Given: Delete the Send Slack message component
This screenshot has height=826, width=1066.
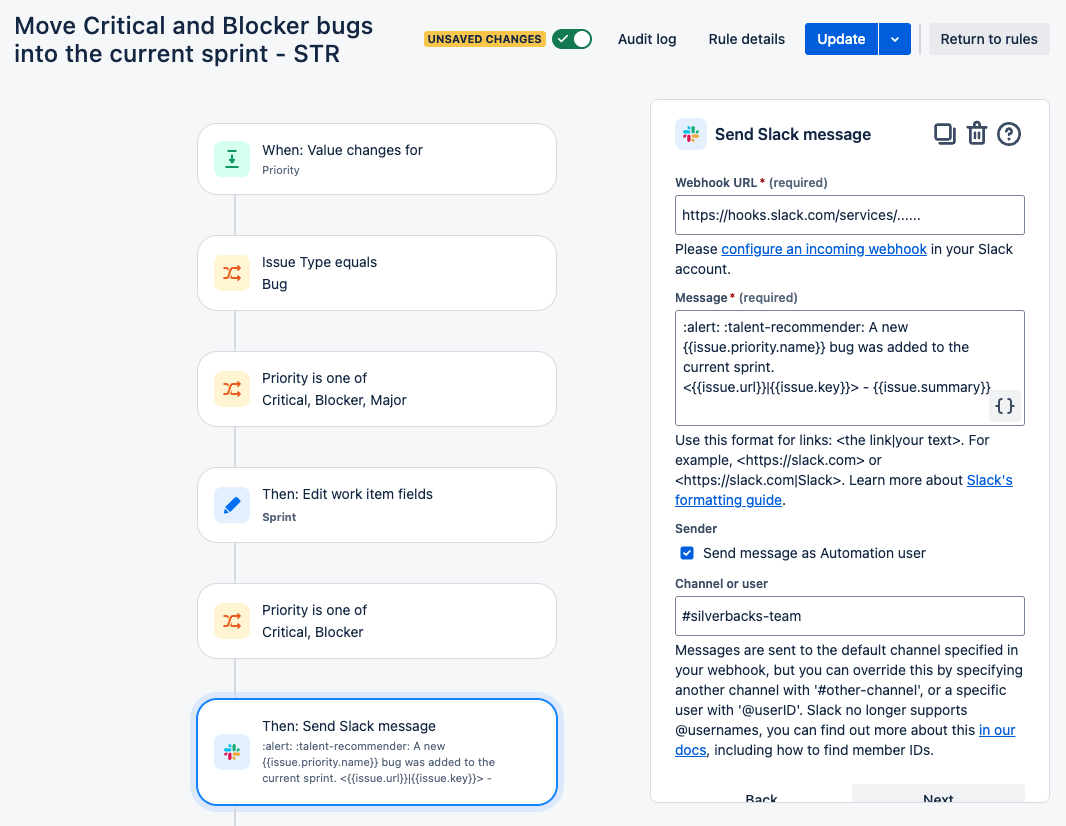Looking at the screenshot, I should pos(977,134).
